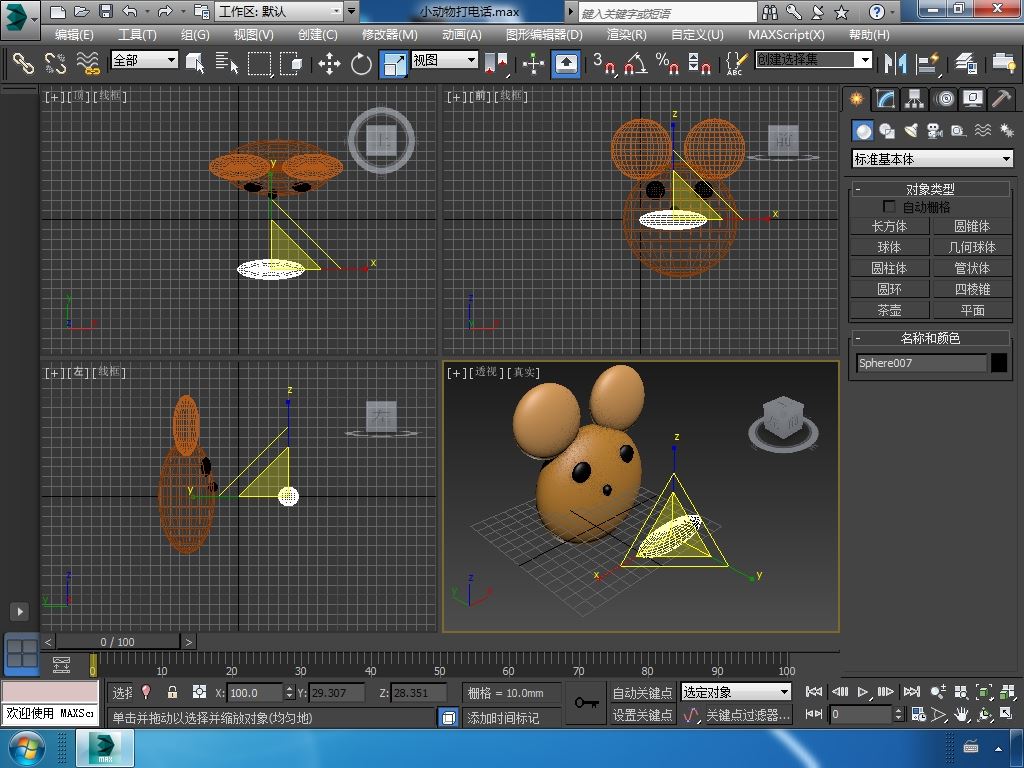Open the MAXScript(X) menu
The height and width of the screenshot is (768, 1024).
coord(786,35)
